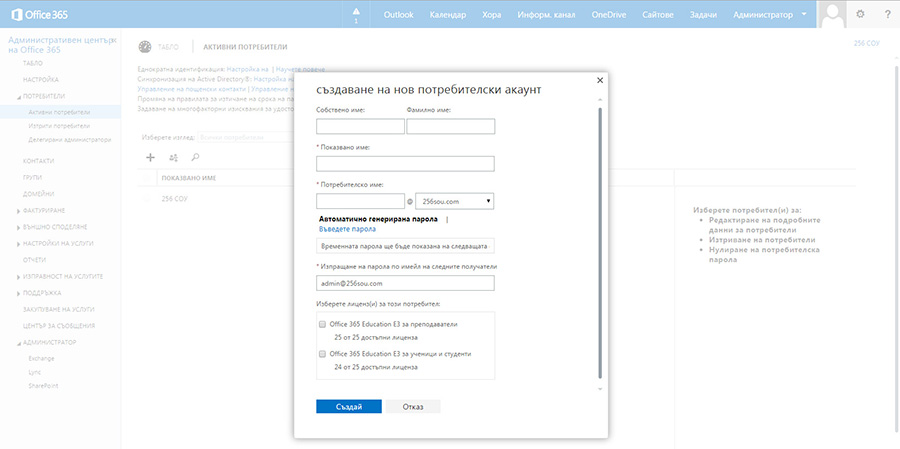
Task: Click the ПОКАЗВАНО ИМЕ column header
Action: tap(189, 178)
